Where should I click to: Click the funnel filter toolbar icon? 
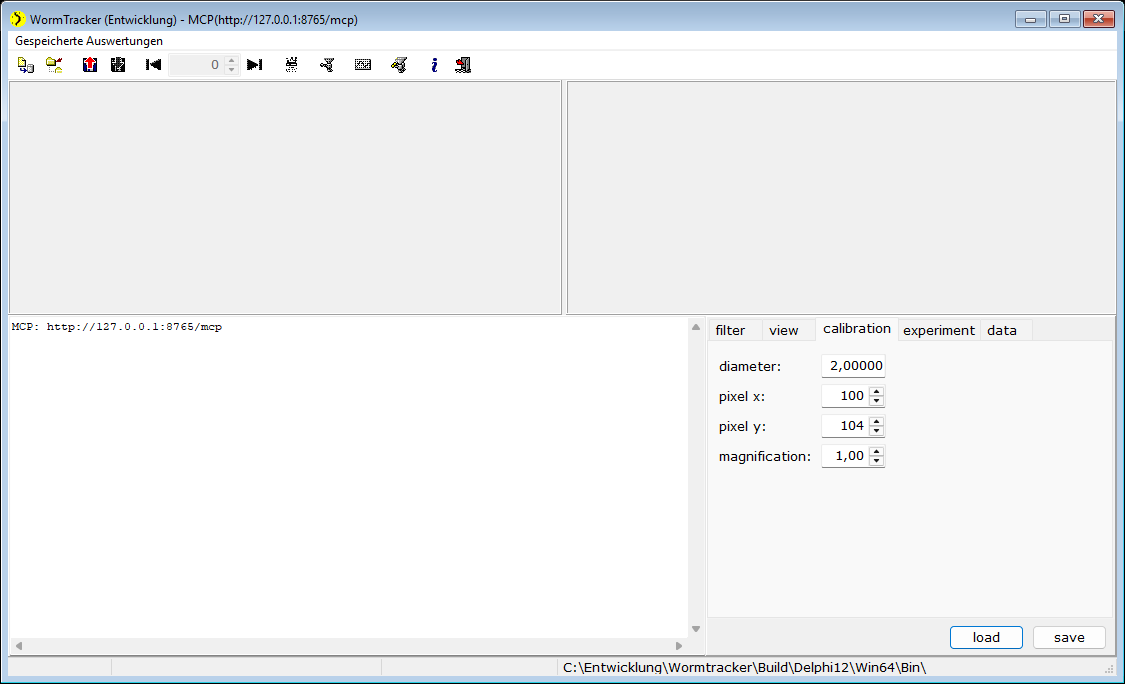tap(327, 65)
